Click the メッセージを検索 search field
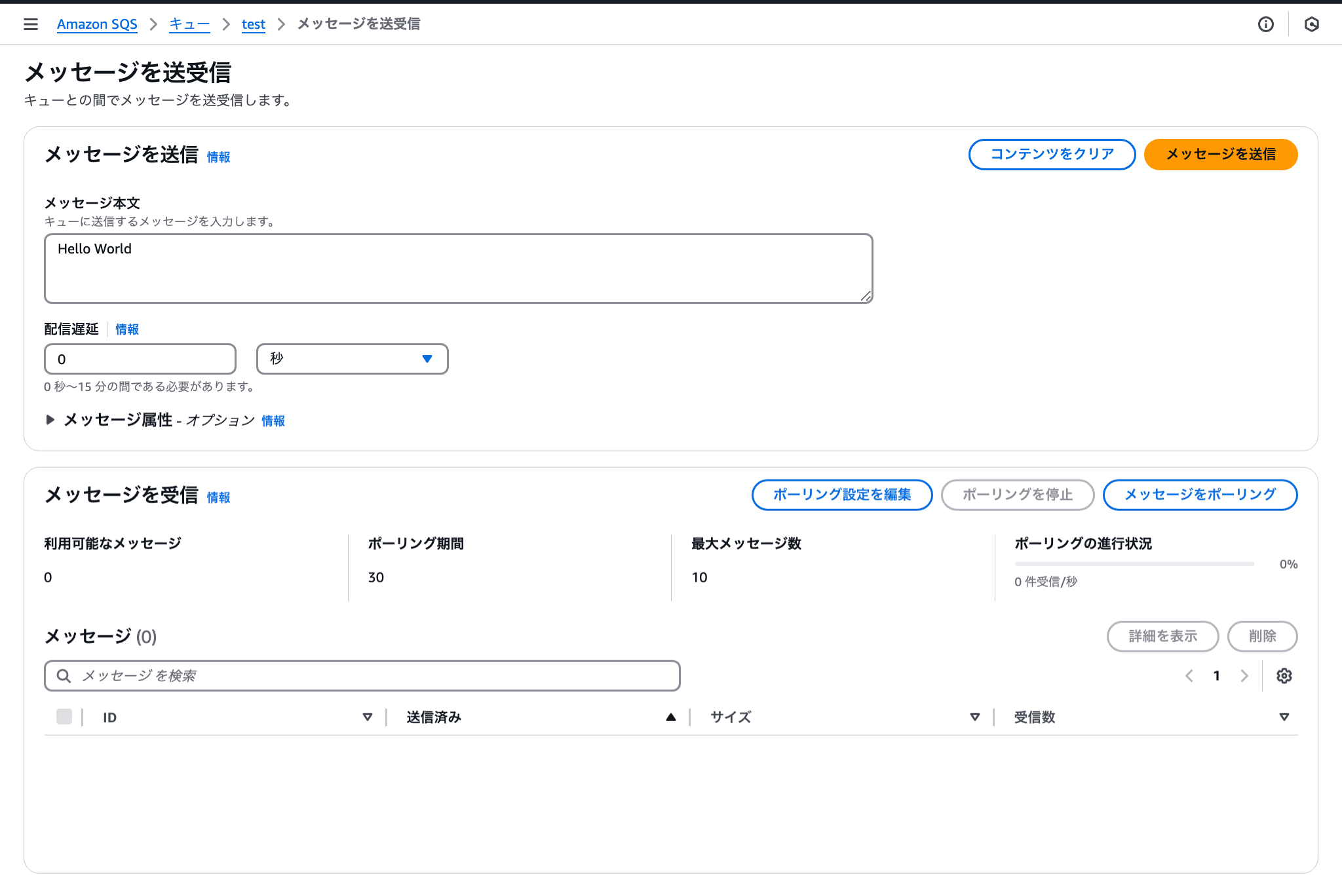The image size is (1342, 896). tap(362, 676)
